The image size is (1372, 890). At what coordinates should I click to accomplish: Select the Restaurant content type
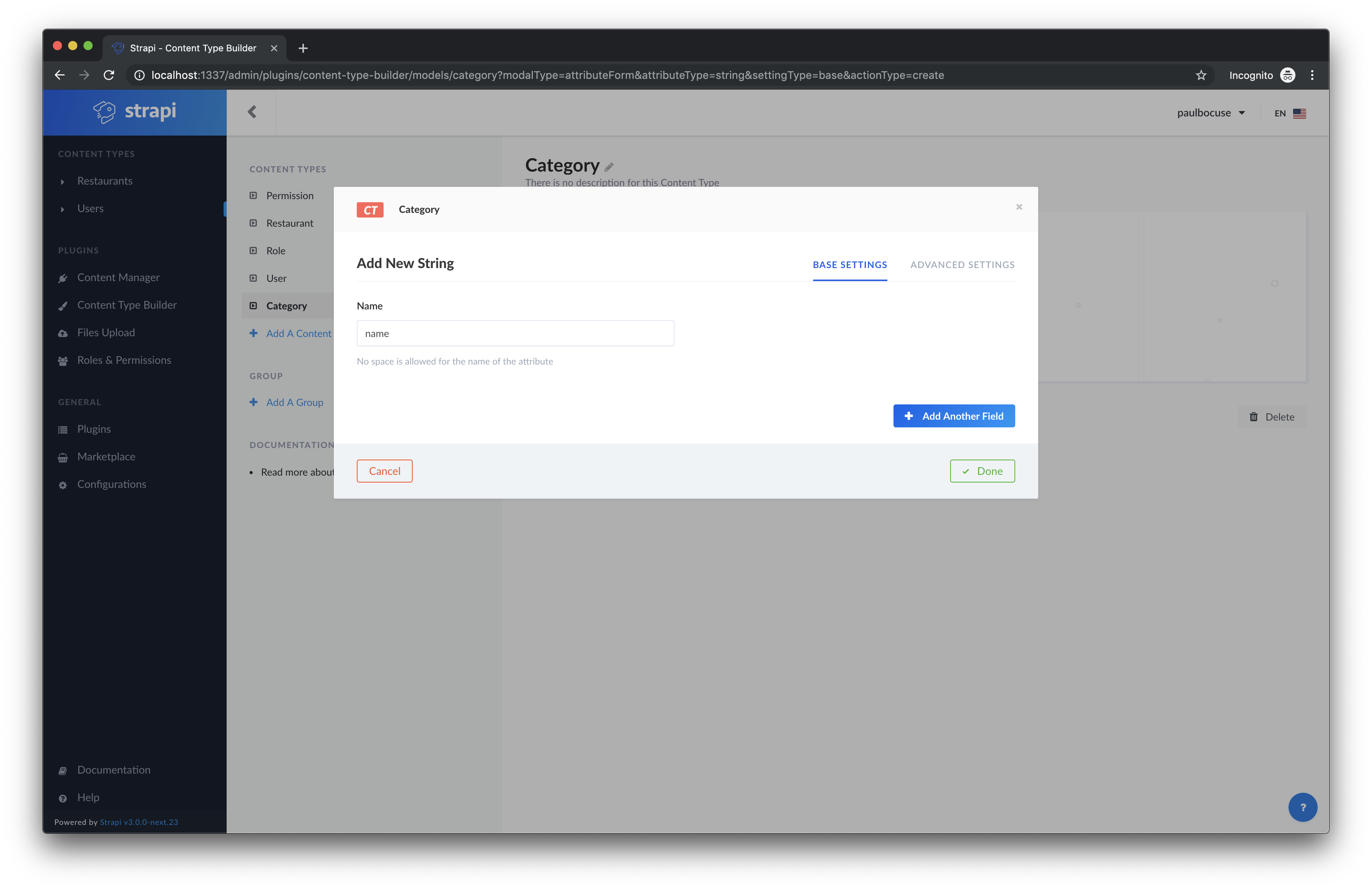point(289,223)
